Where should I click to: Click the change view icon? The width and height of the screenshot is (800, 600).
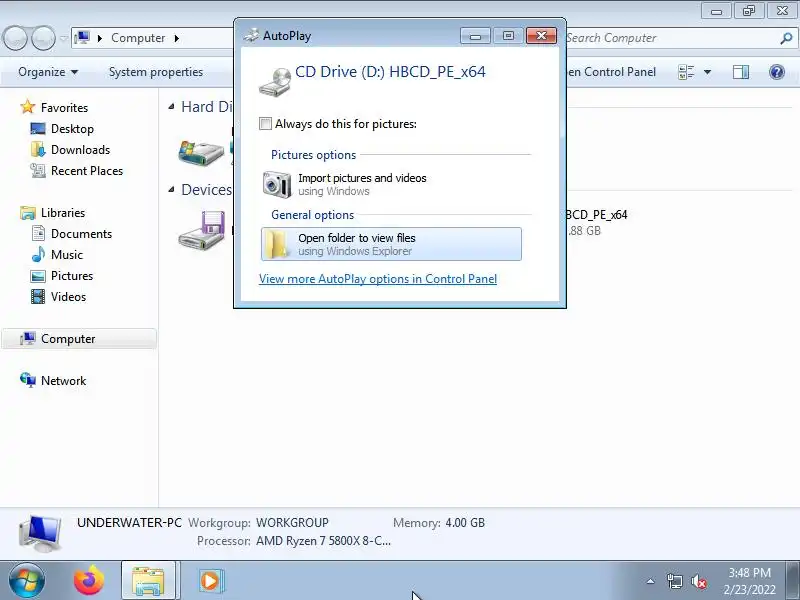coord(686,72)
